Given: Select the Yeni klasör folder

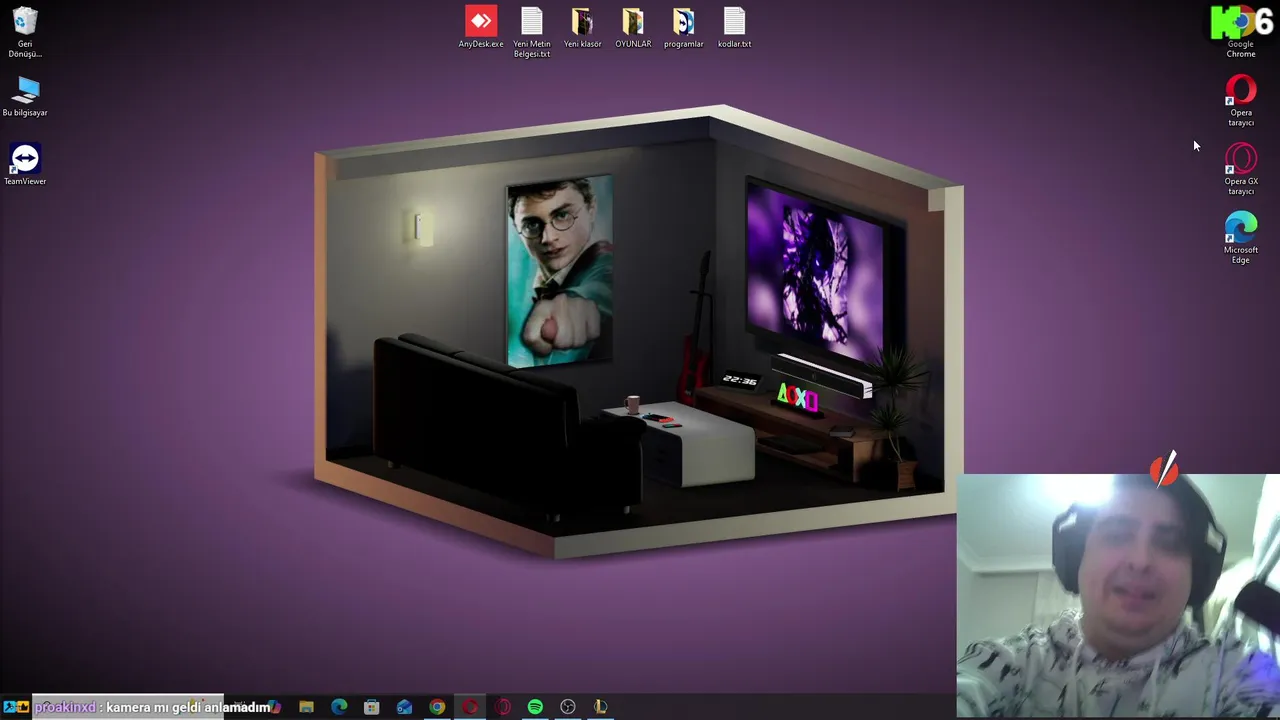Looking at the screenshot, I should (x=583, y=28).
